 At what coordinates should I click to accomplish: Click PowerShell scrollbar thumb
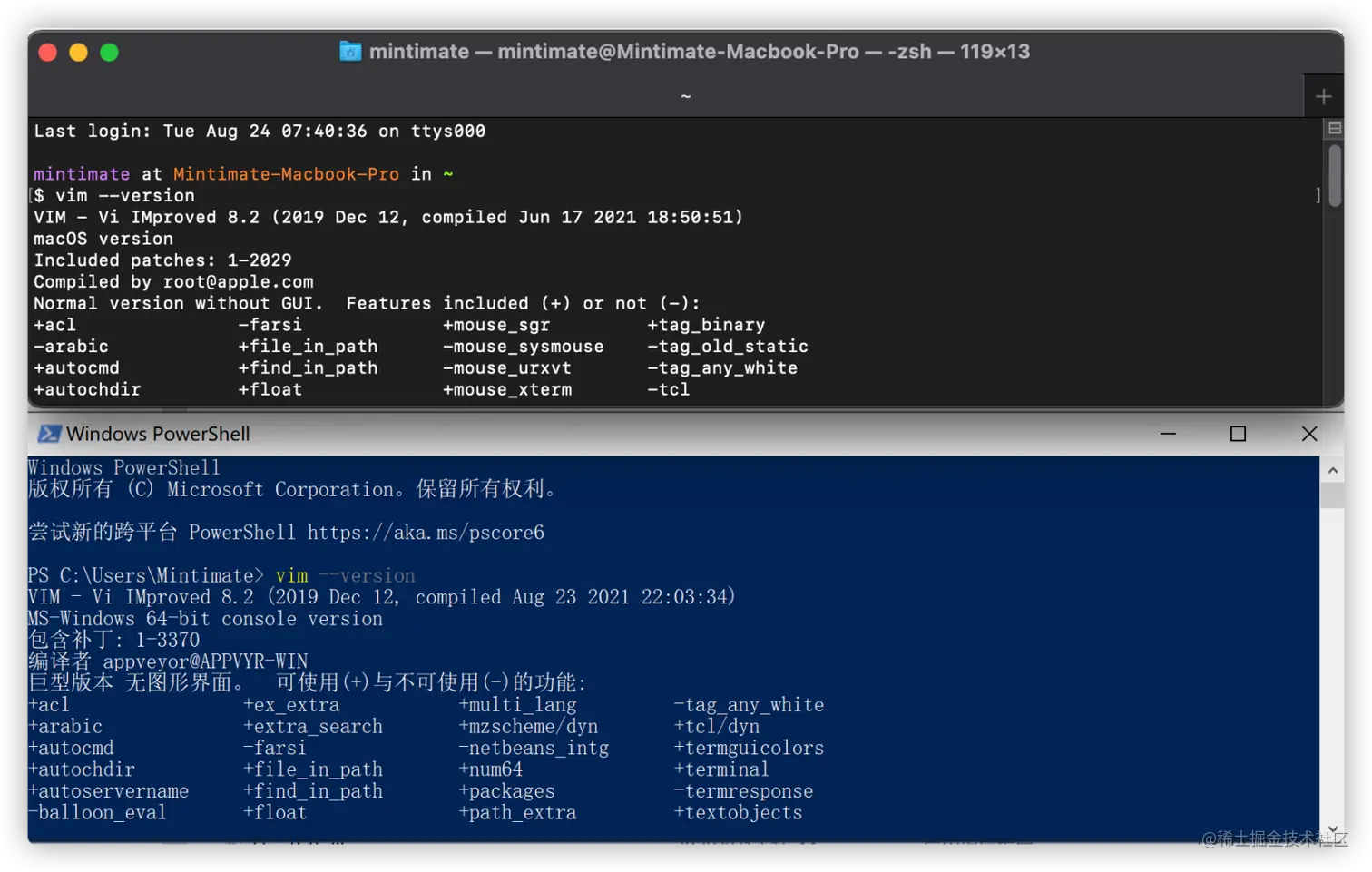click(x=1332, y=495)
